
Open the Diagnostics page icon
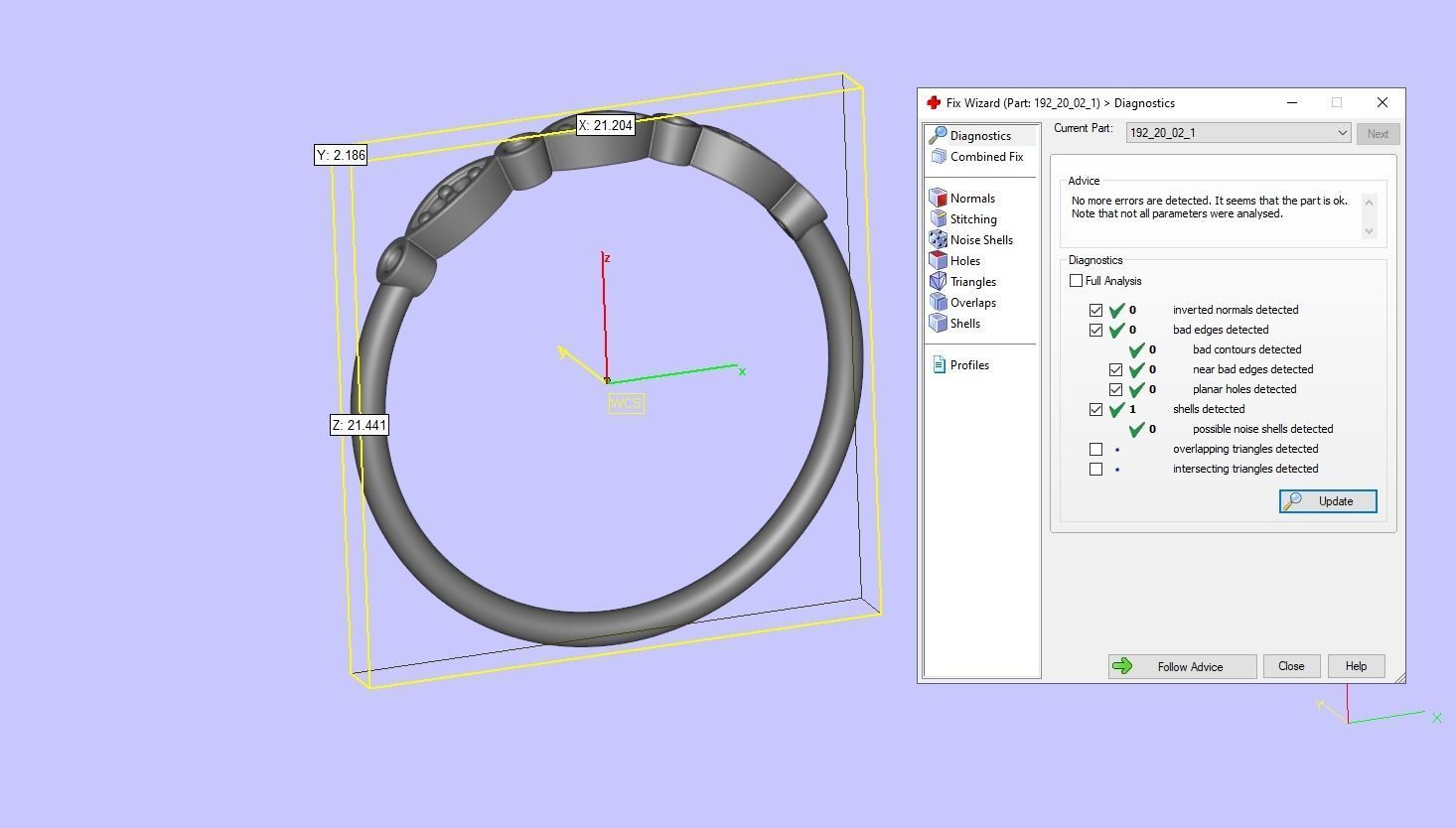pos(938,135)
